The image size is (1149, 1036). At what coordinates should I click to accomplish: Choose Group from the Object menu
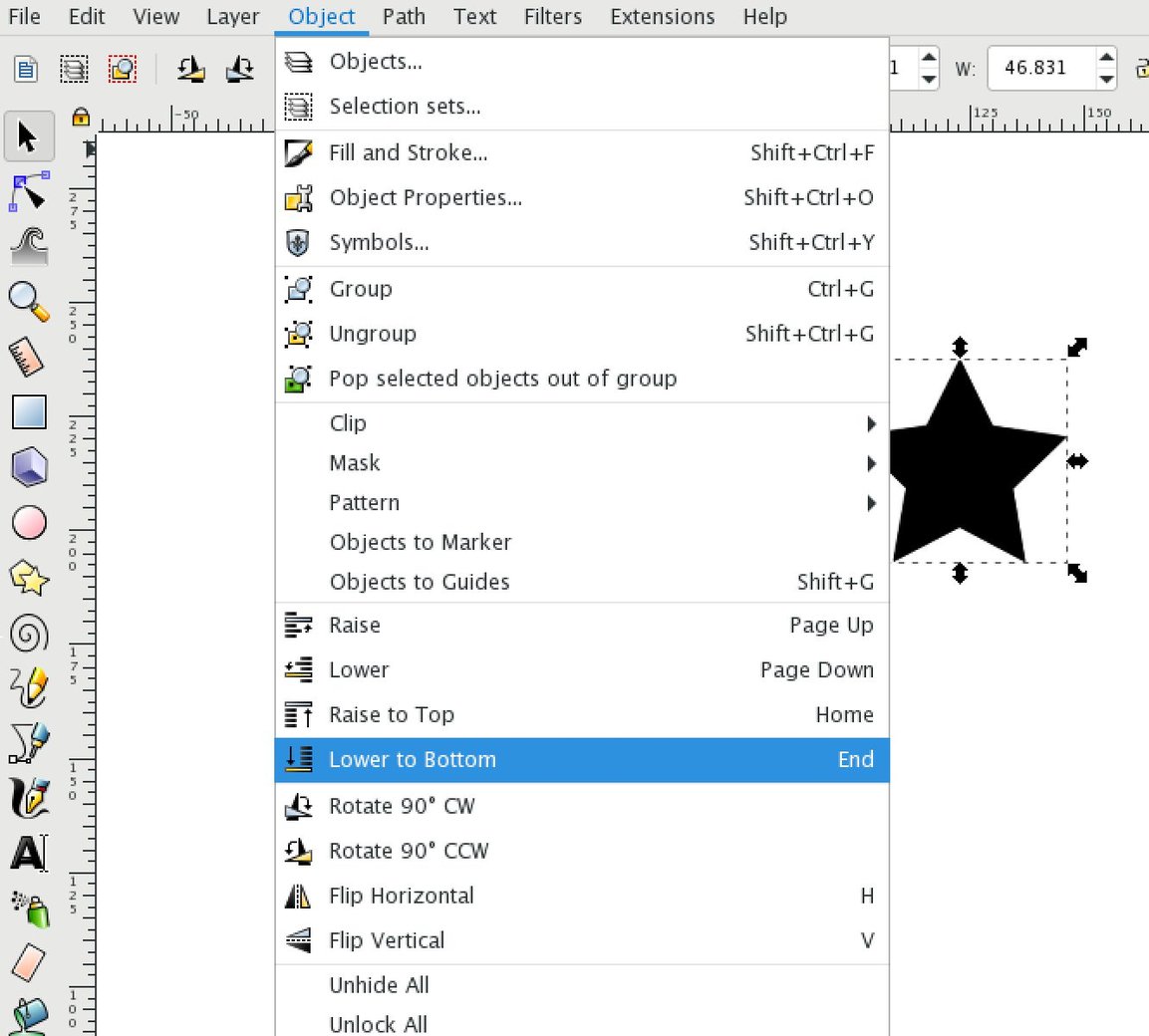(x=360, y=289)
